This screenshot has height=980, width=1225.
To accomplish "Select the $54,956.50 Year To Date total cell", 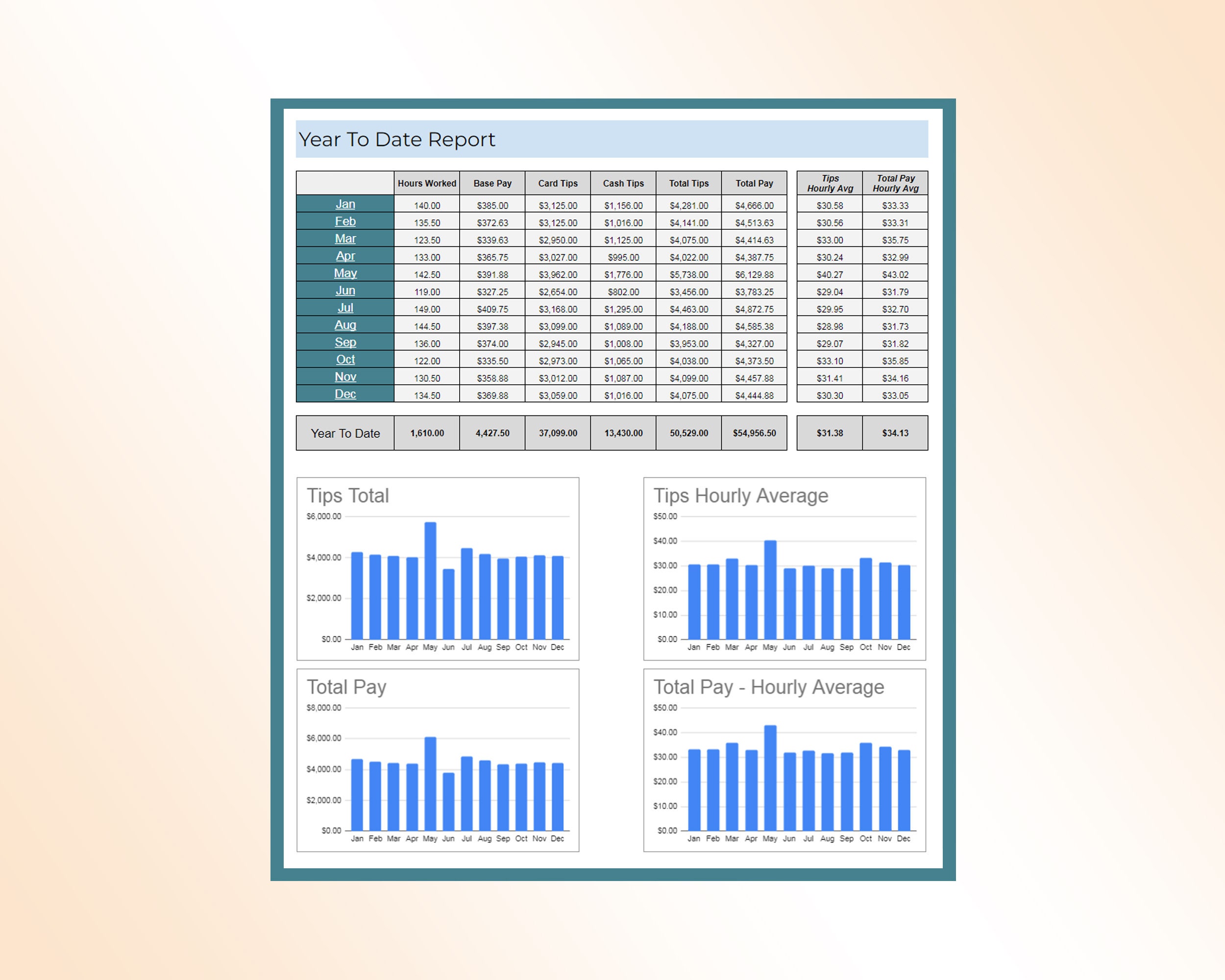I will click(754, 433).
